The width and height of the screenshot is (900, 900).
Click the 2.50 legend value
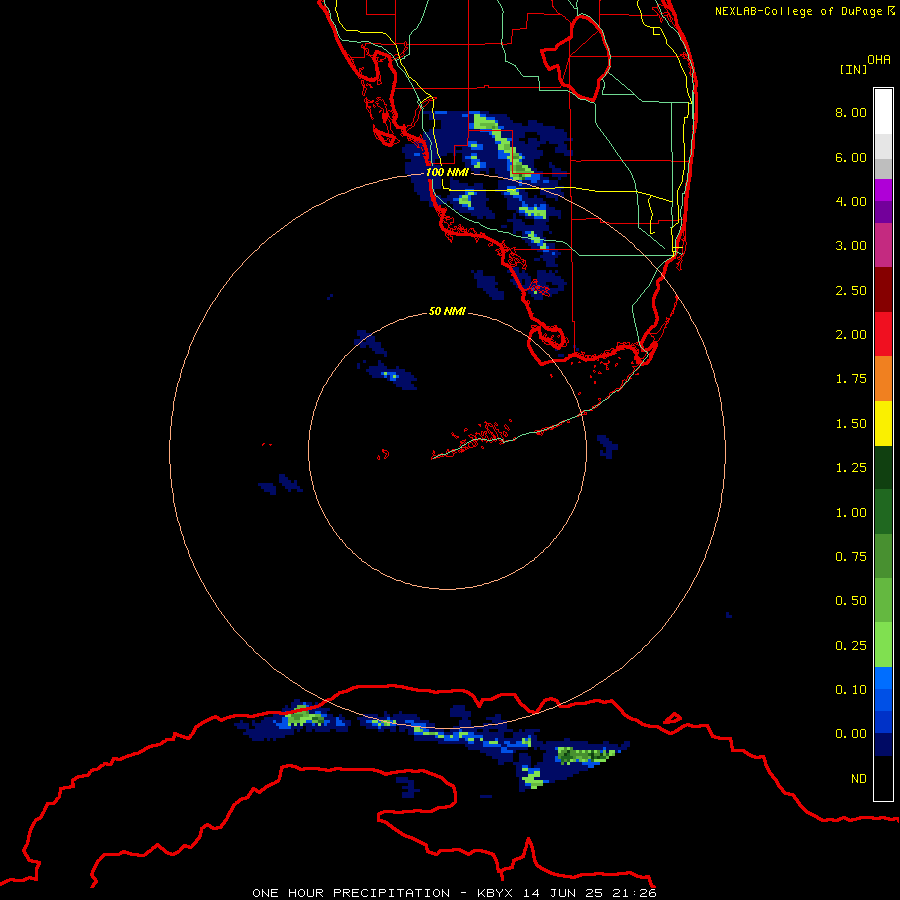coord(851,290)
